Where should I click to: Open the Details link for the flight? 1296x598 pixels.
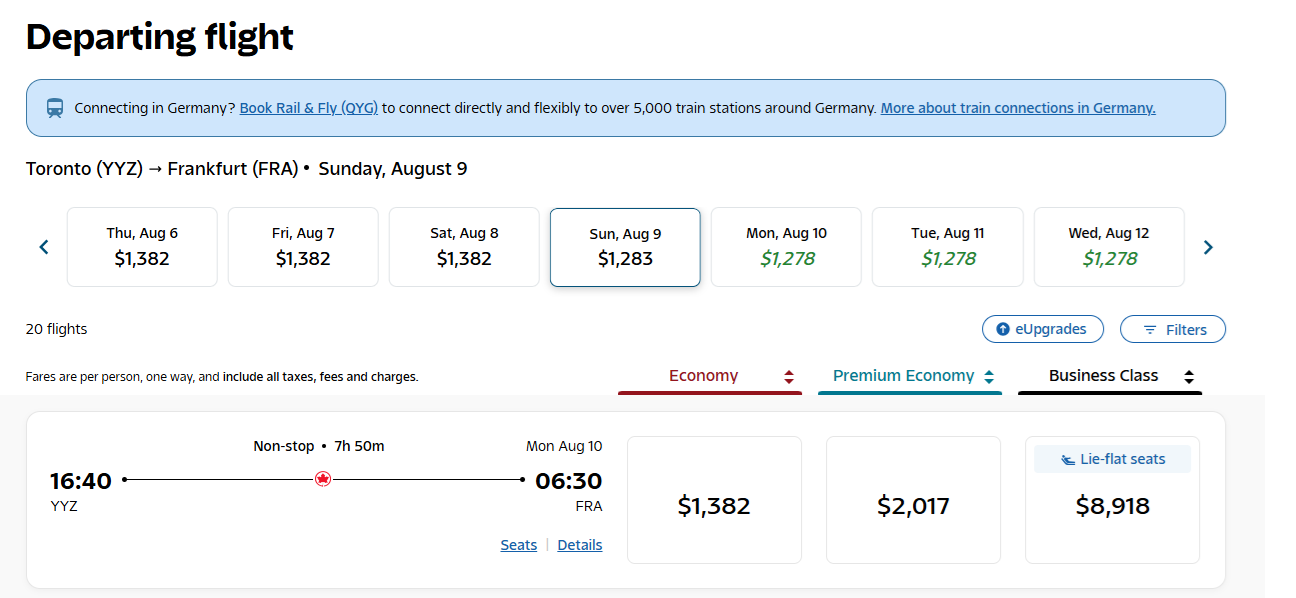580,545
